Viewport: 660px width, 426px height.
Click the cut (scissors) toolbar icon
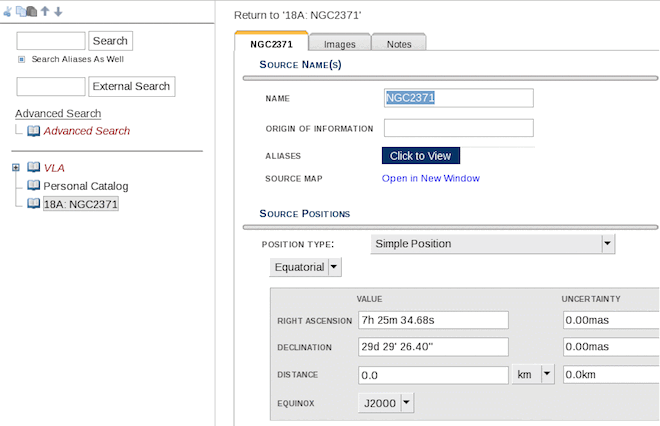coord(8,11)
